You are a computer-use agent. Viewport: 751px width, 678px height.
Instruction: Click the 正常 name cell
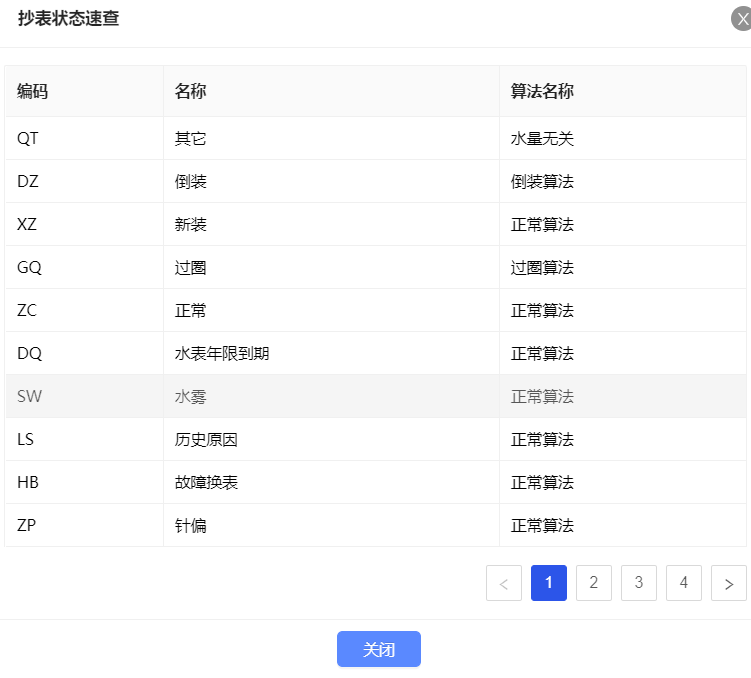pyautogui.click(x=331, y=310)
